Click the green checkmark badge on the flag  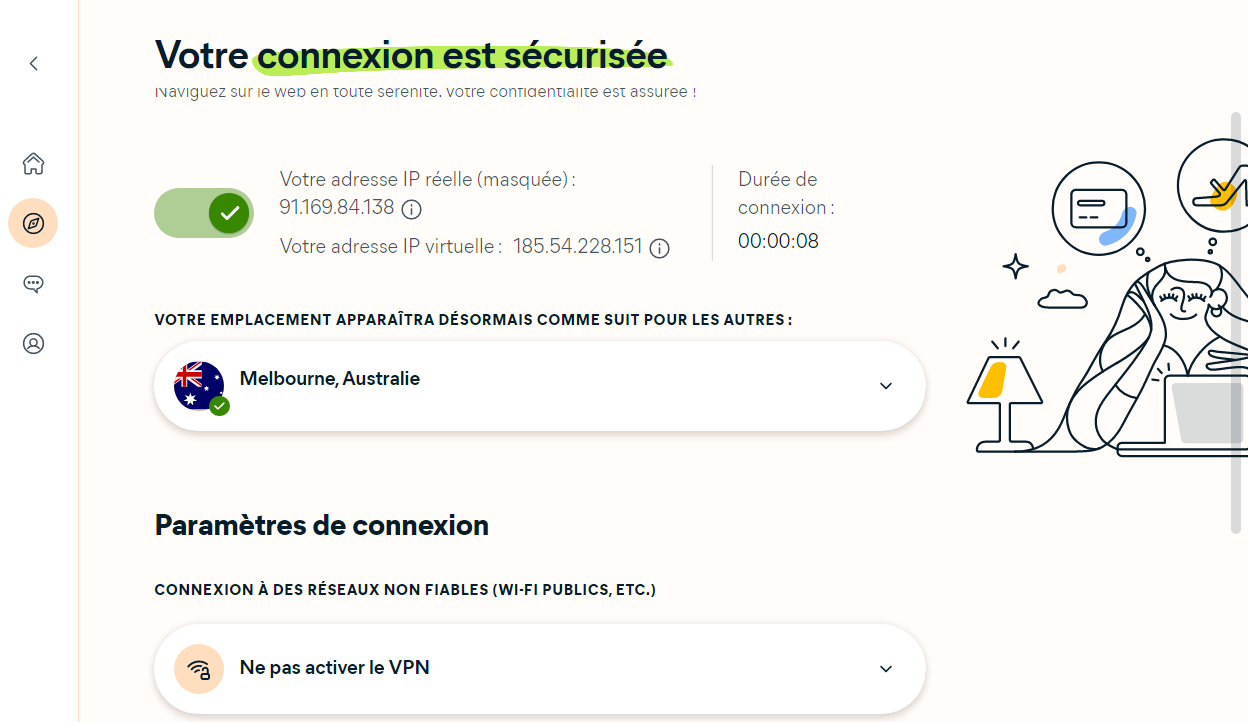tap(219, 406)
